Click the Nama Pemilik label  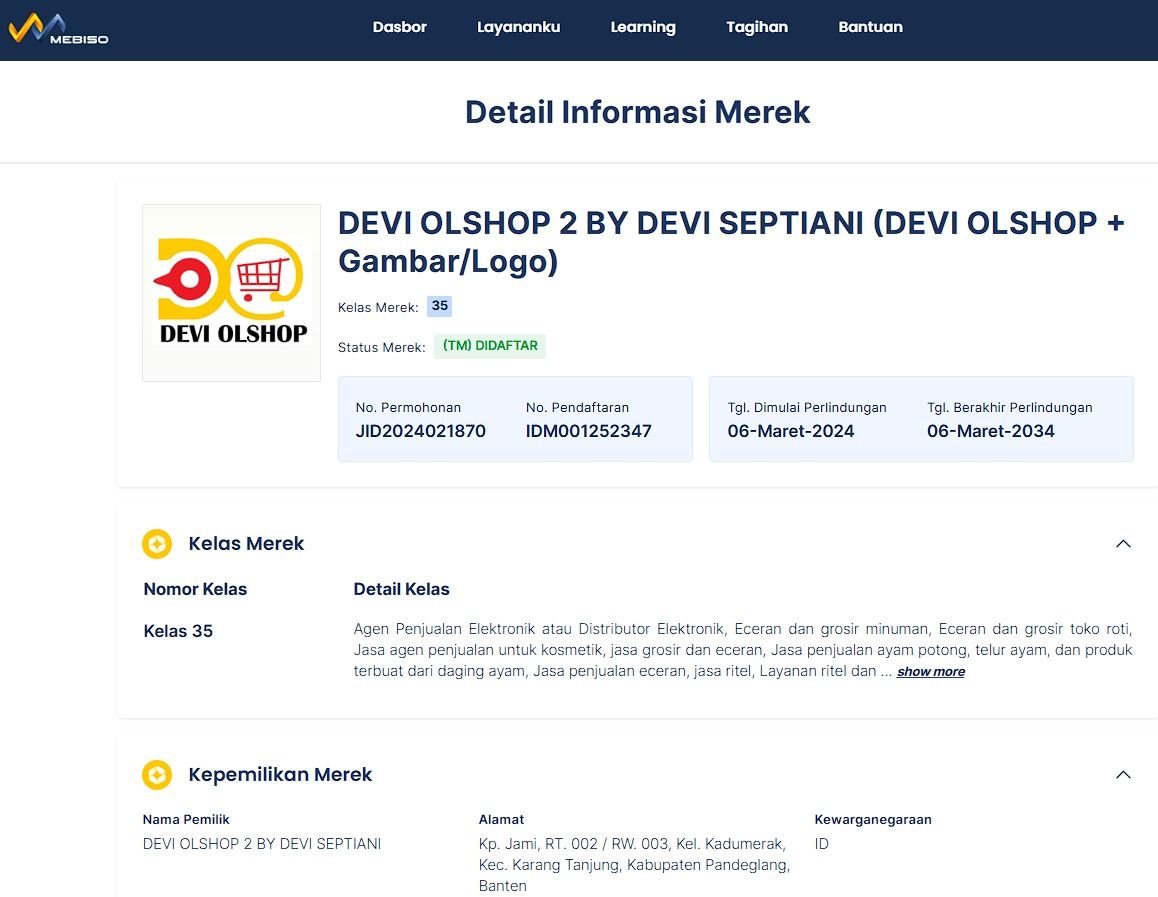click(x=186, y=819)
